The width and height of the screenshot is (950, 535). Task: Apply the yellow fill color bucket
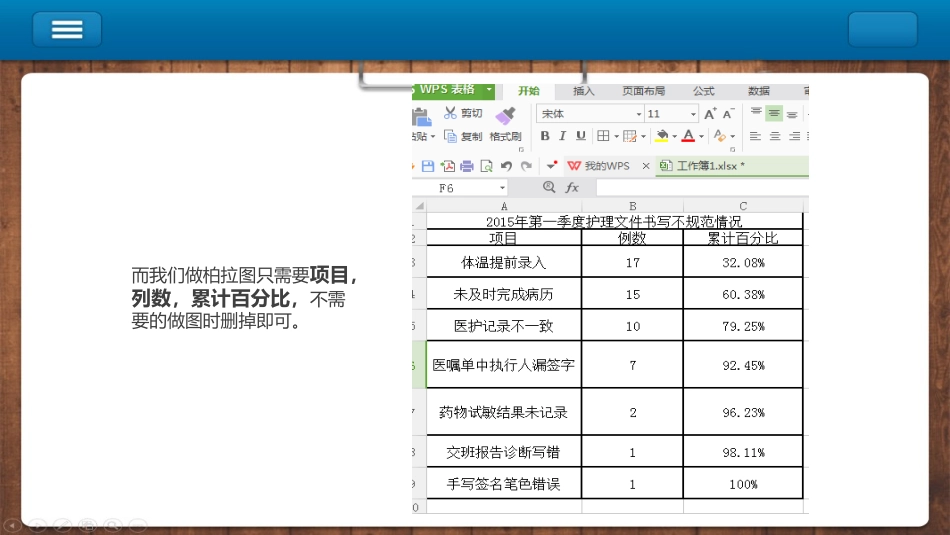pyautogui.click(x=662, y=136)
